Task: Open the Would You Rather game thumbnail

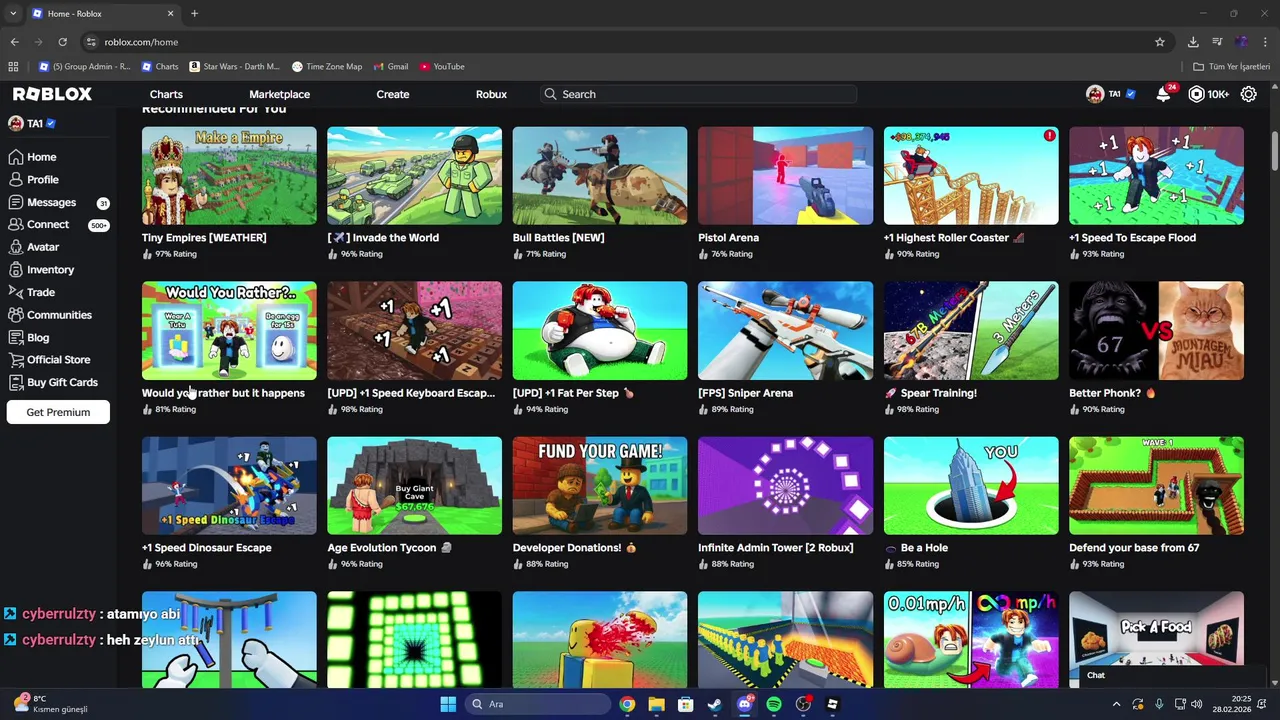Action: coord(229,331)
